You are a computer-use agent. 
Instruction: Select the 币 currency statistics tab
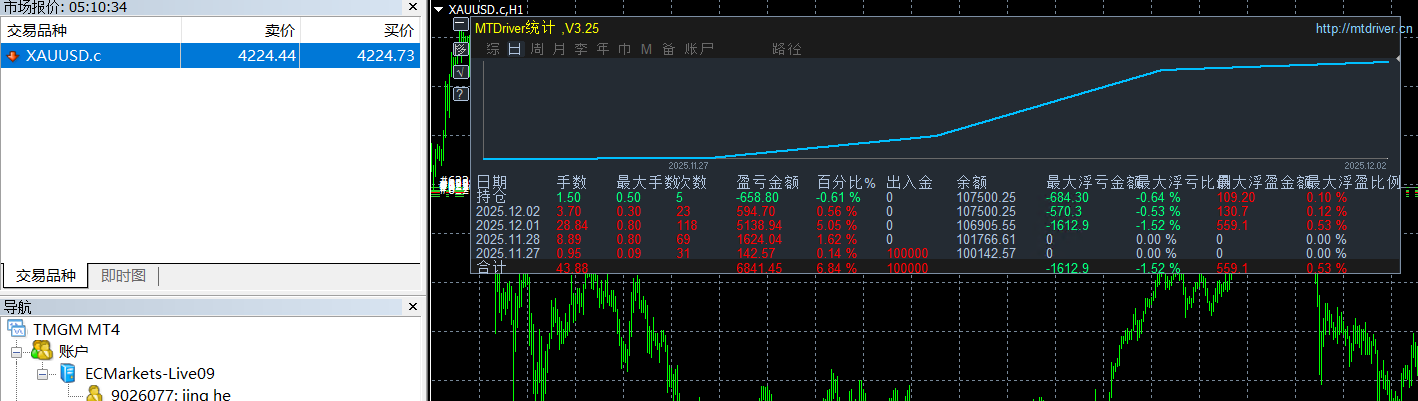(x=625, y=49)
